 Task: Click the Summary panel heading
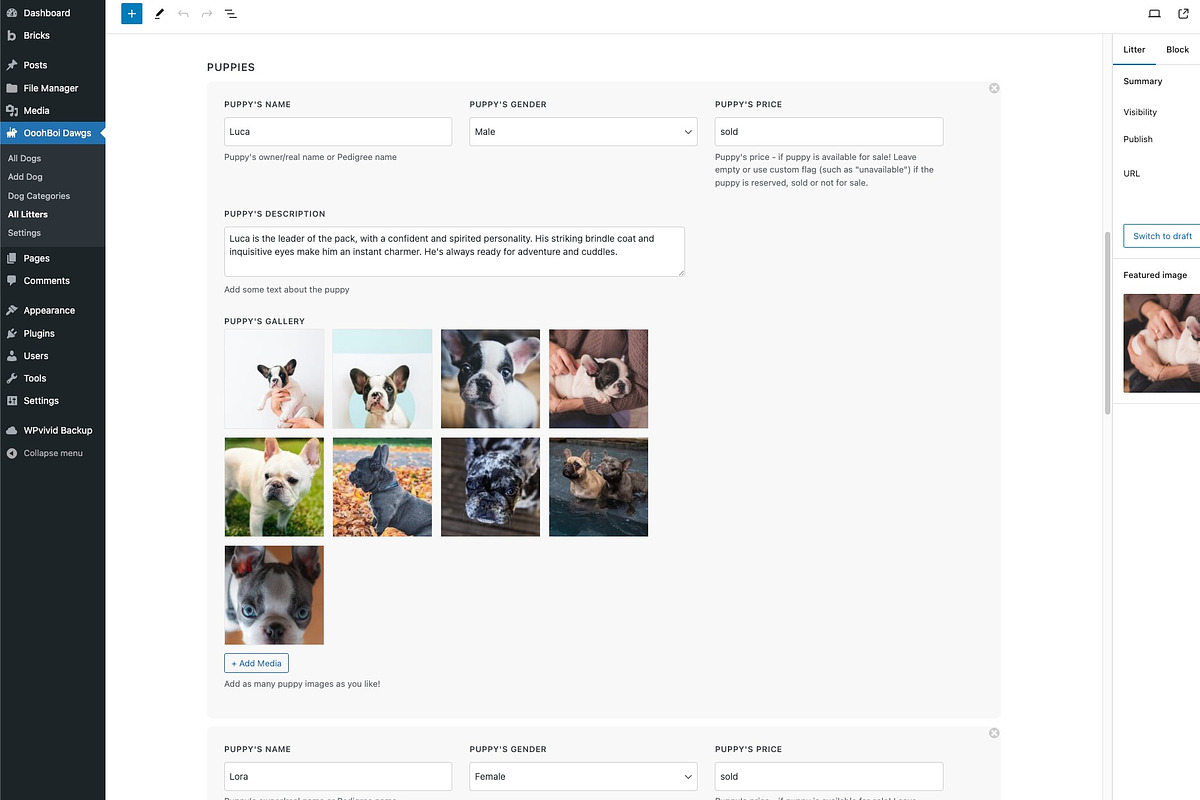[1143, 81]
